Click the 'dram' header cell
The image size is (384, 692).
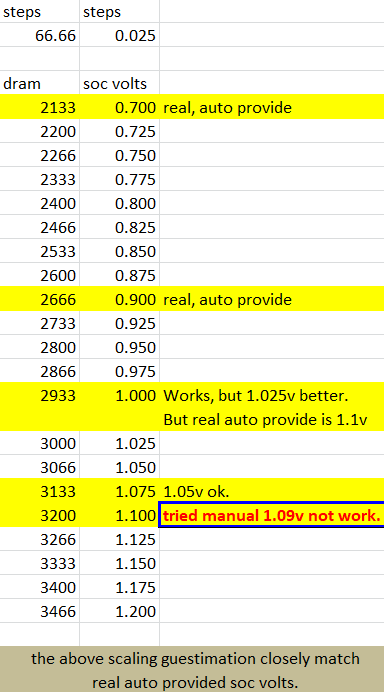click(x=40, y=83)
